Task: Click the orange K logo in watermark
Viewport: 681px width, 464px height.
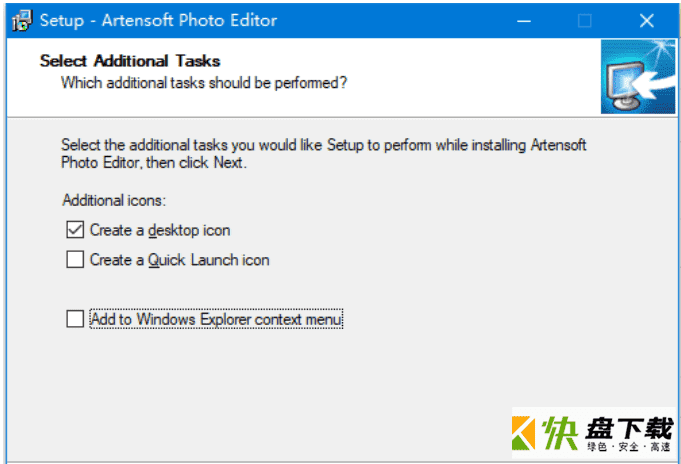Action: tap(523, 433)
